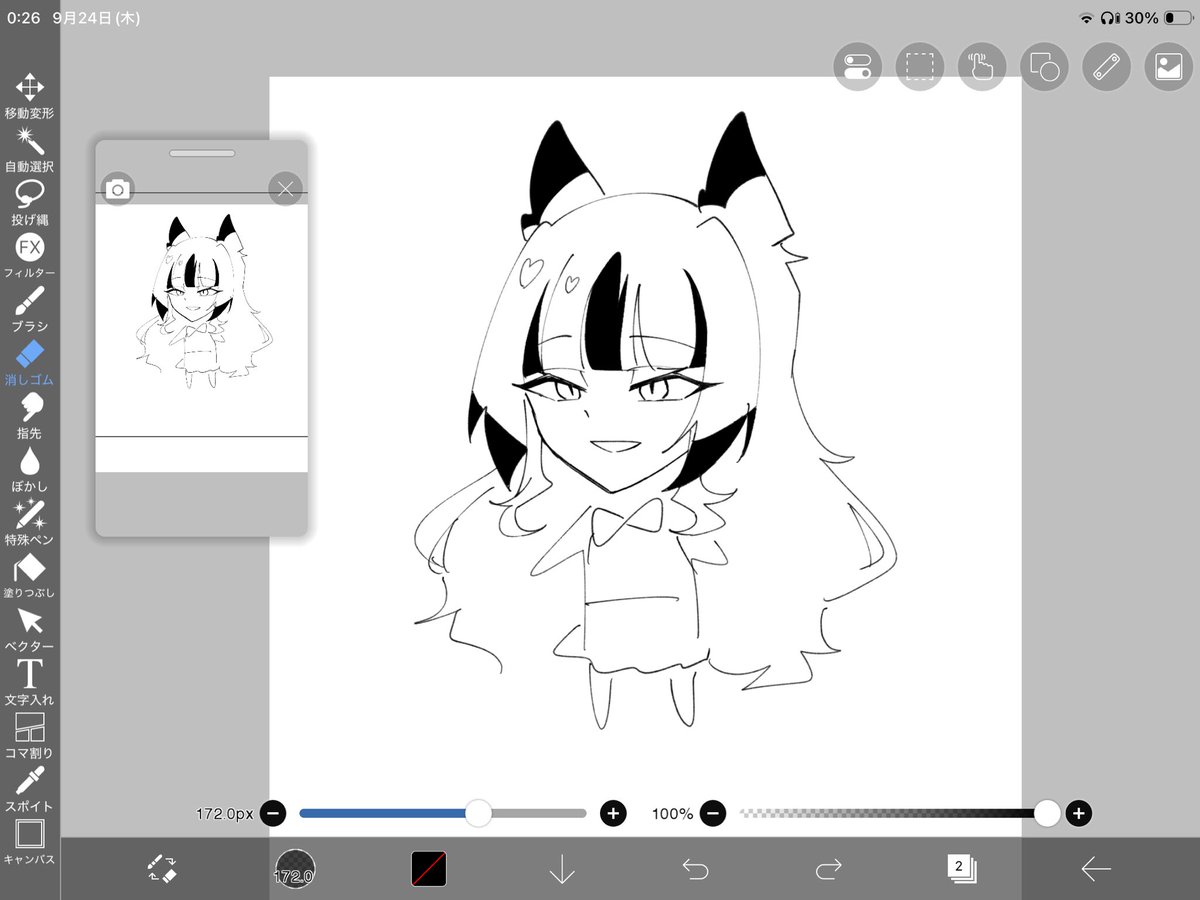
Task: Increase opacity with plus button
Action: click(x=1078, y=814)
